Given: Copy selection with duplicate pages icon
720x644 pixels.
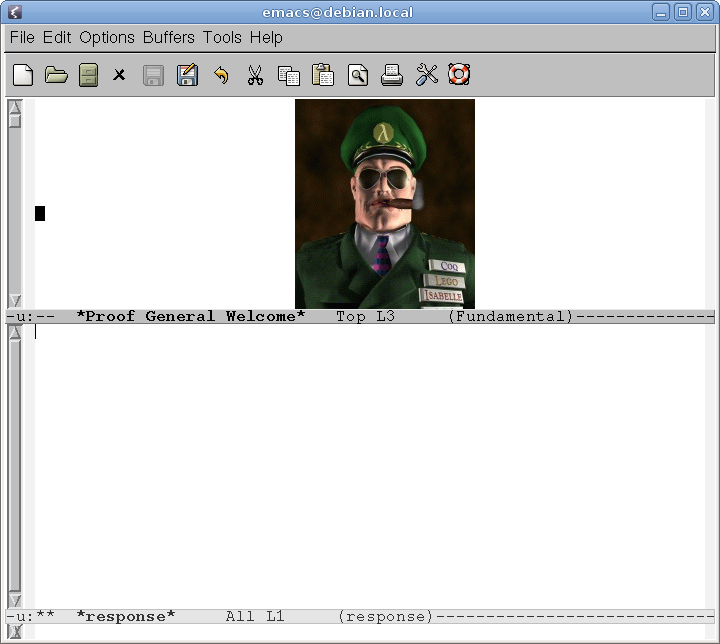Looking at the screenshot, I should 289,75.
